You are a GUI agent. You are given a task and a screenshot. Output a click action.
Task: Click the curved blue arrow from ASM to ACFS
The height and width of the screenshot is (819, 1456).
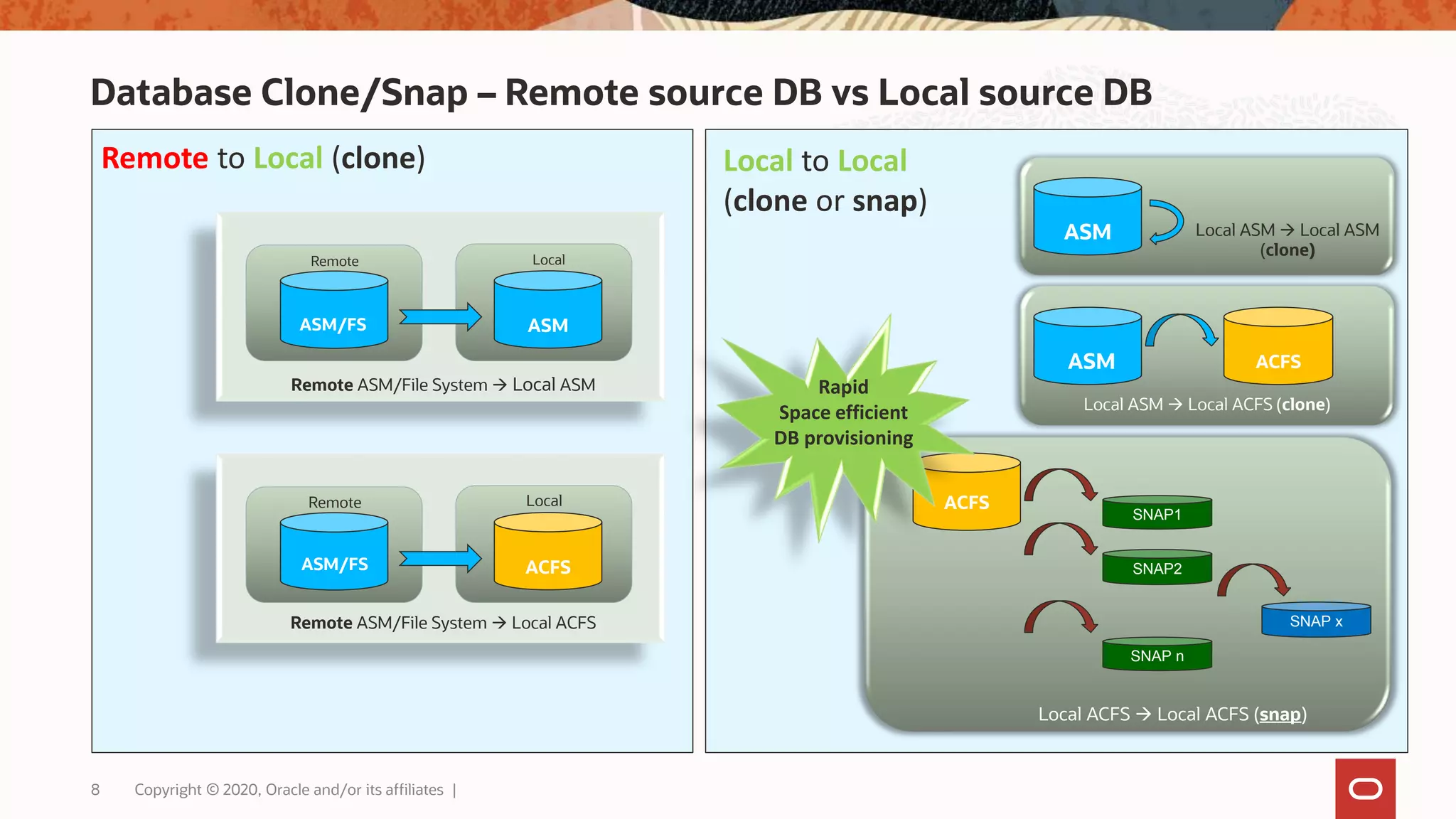(1182, 330)
